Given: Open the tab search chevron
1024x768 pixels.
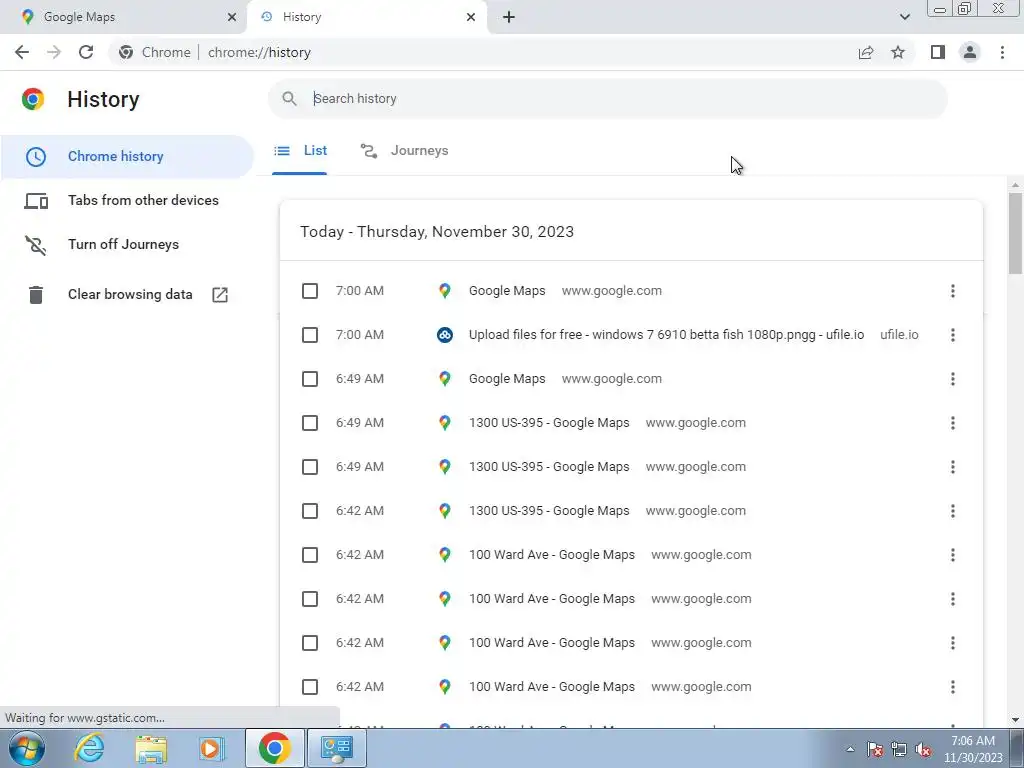Looking at the screenshot, I should pyautogui.click(x=904, y=17).
